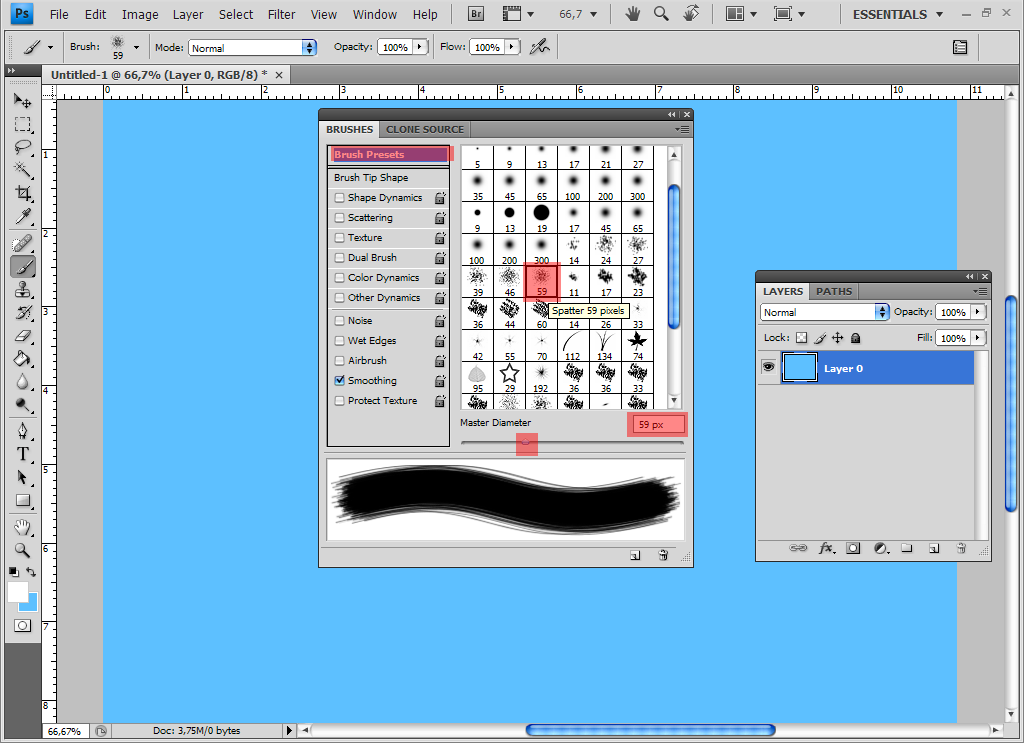Swap foreground and background colors
The width and height of the screenshot is (1024, 743).
coord(31,572)
